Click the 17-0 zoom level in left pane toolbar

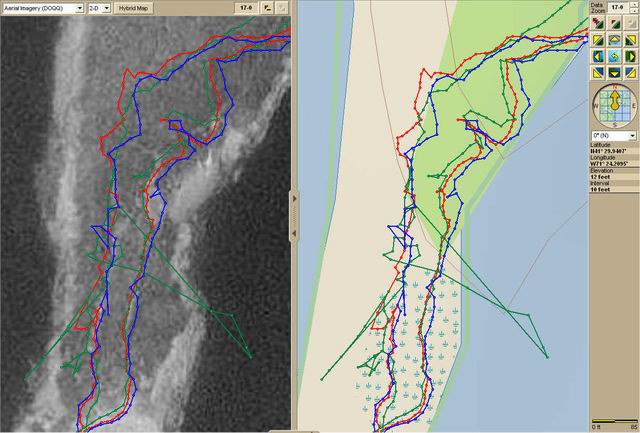tap(245, 7)
